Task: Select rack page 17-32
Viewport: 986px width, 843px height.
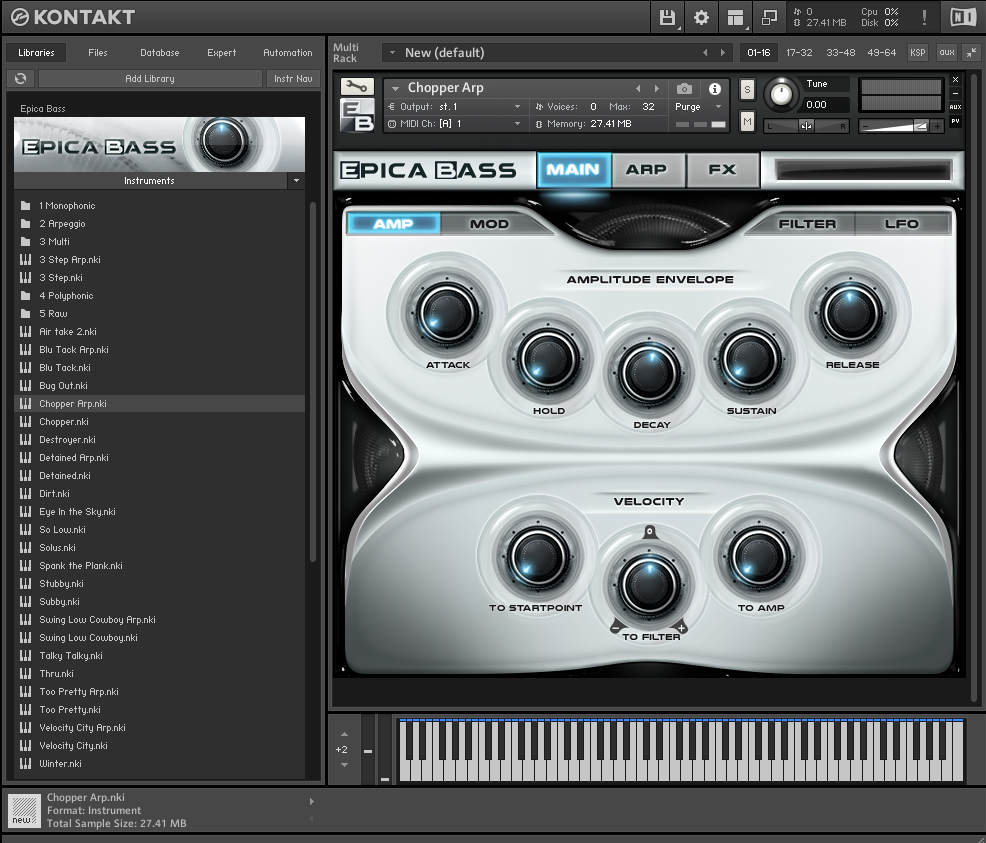Action: click(799, 53)
